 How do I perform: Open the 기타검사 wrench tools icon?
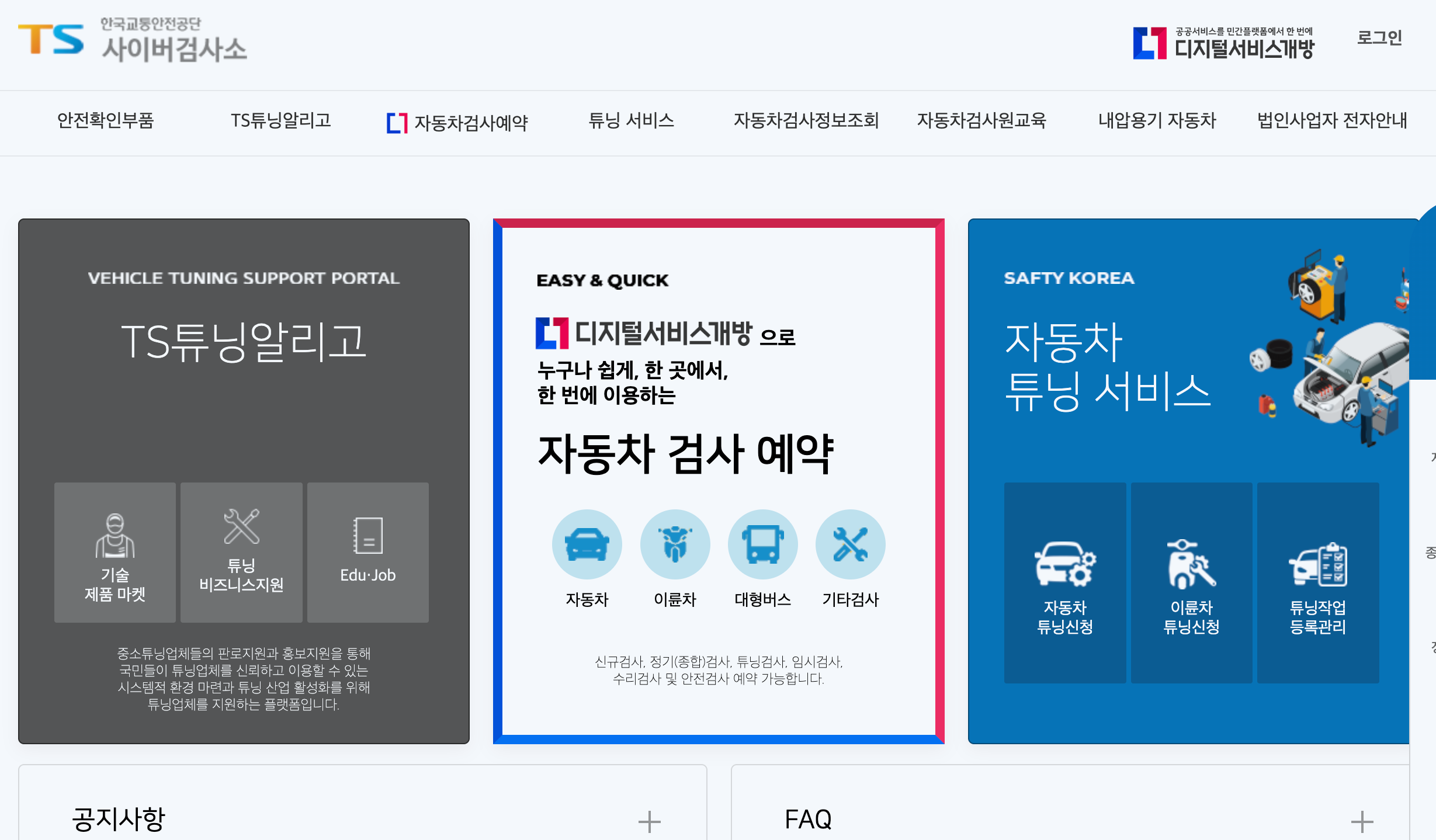pos(850,544)
